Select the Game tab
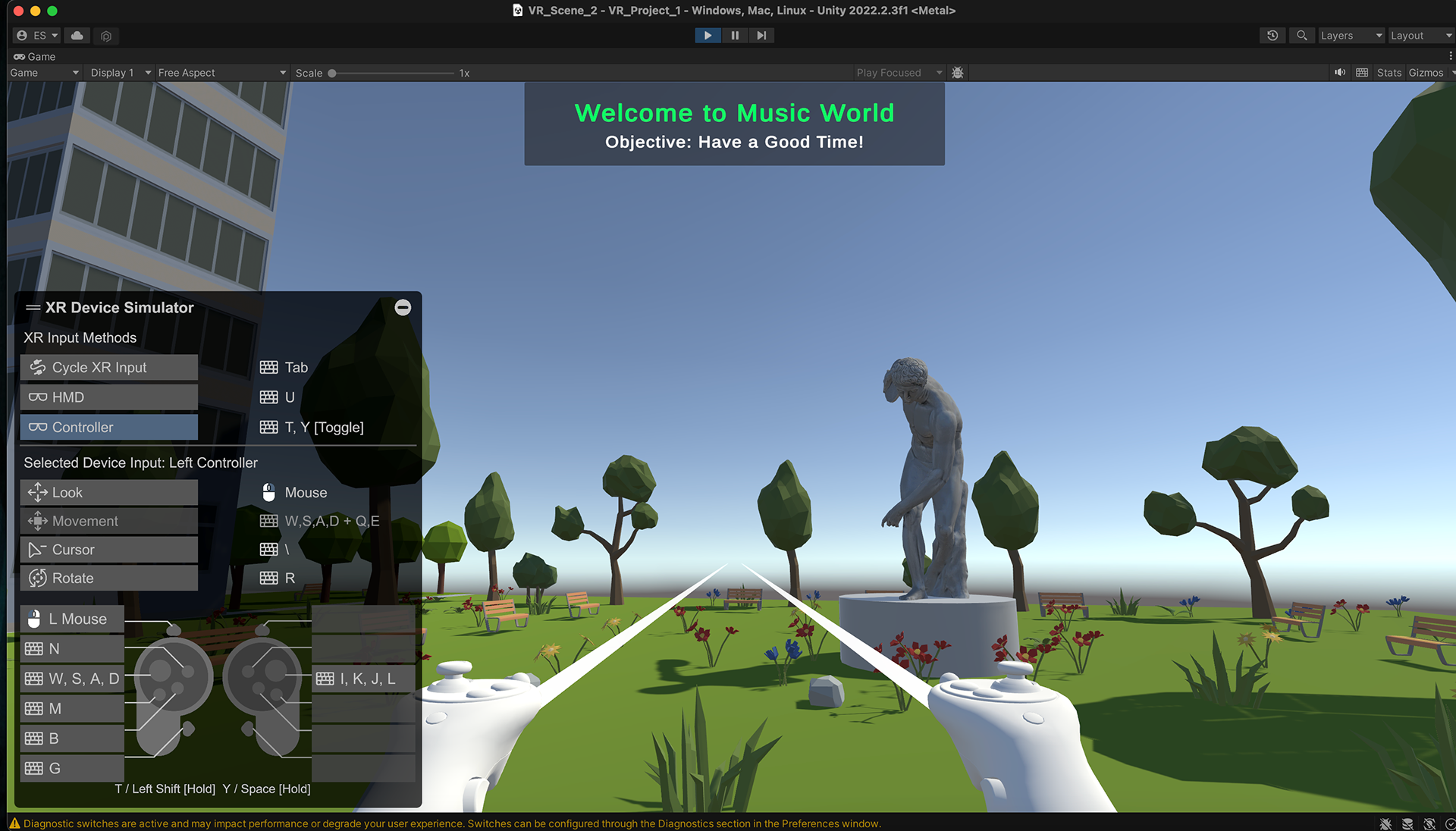Image resolution: width=1456 pixels, height=831 pixels. pyautogui.click(x=35, y=56)
